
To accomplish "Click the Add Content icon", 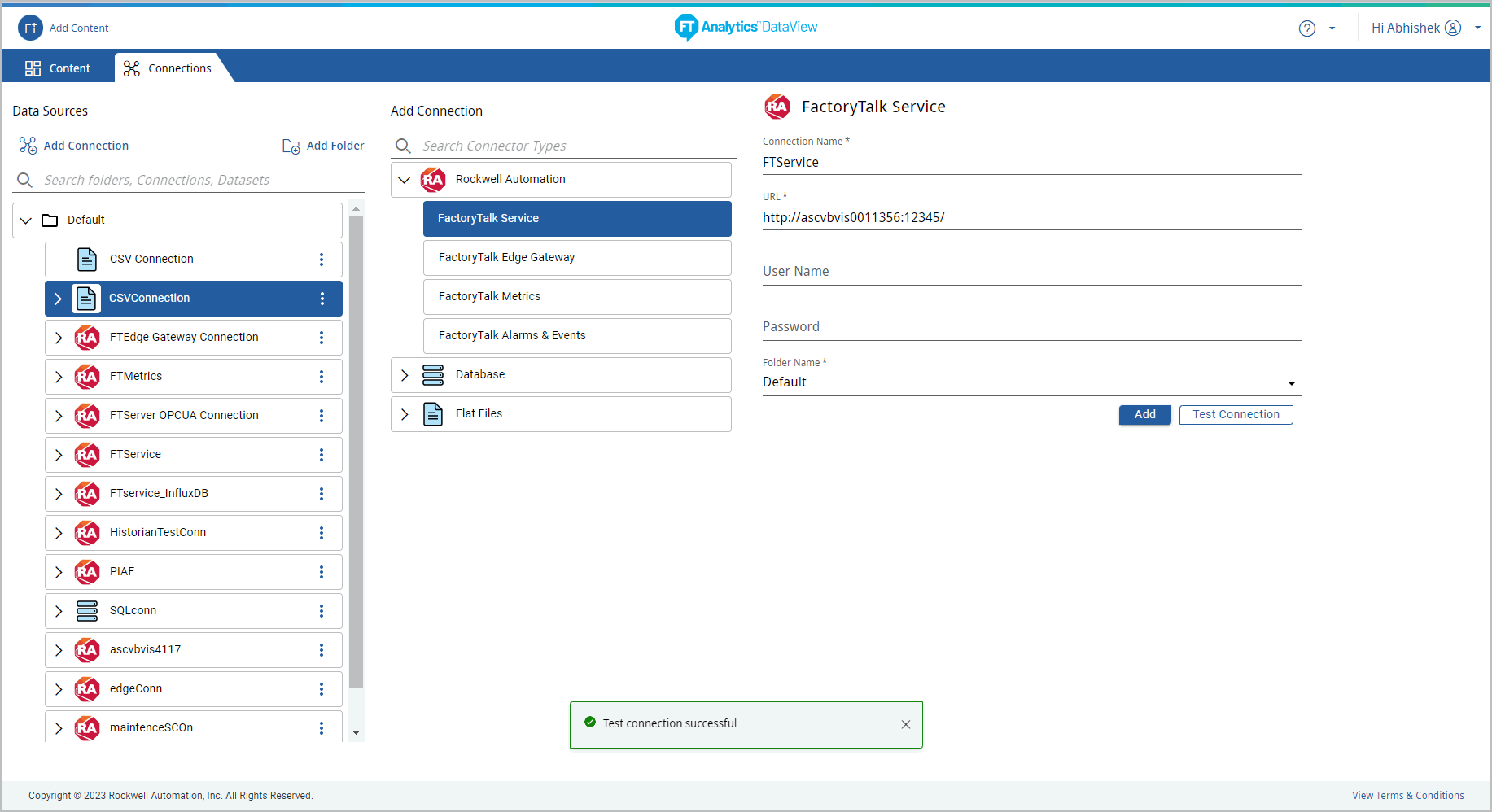I will click(30, 28).
